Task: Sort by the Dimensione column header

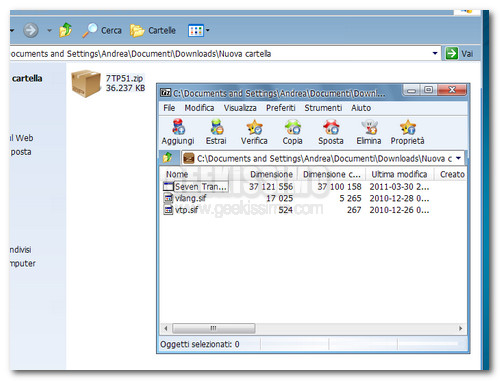Action: point(271,174)
